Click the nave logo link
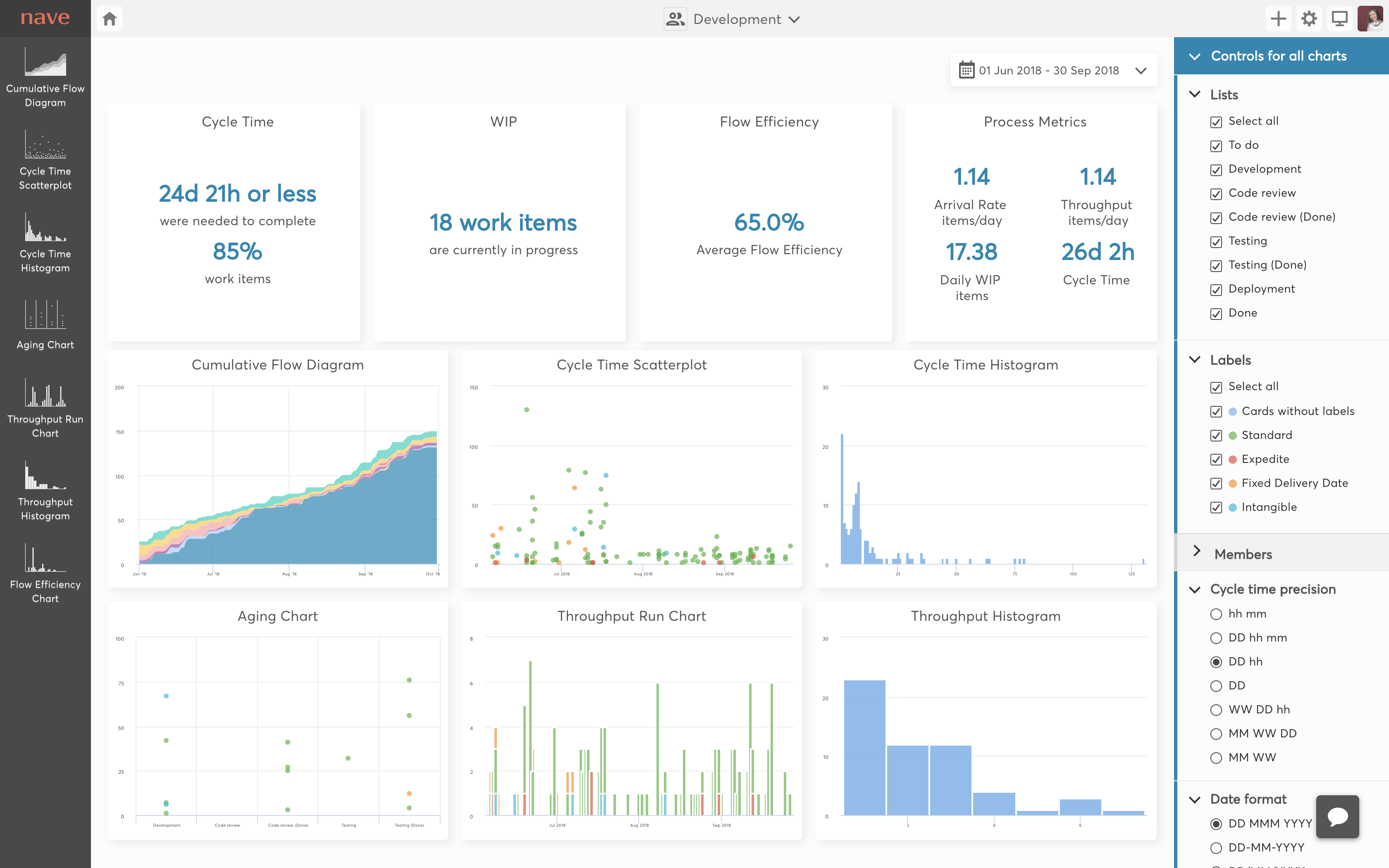1389x868 pixels. point(45,18)
